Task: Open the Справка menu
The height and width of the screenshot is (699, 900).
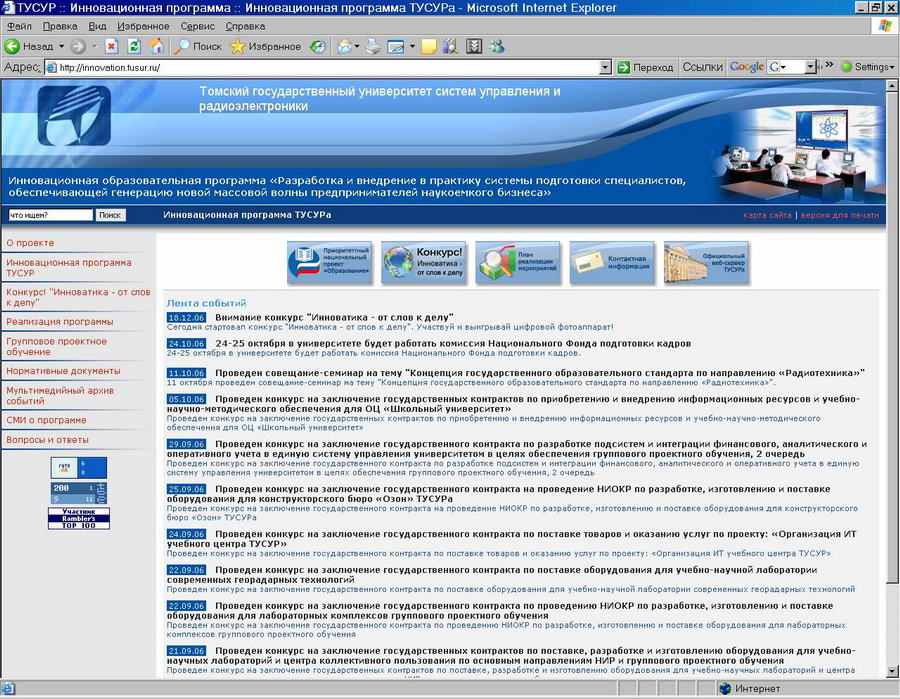Action: [x=245, y=26]
